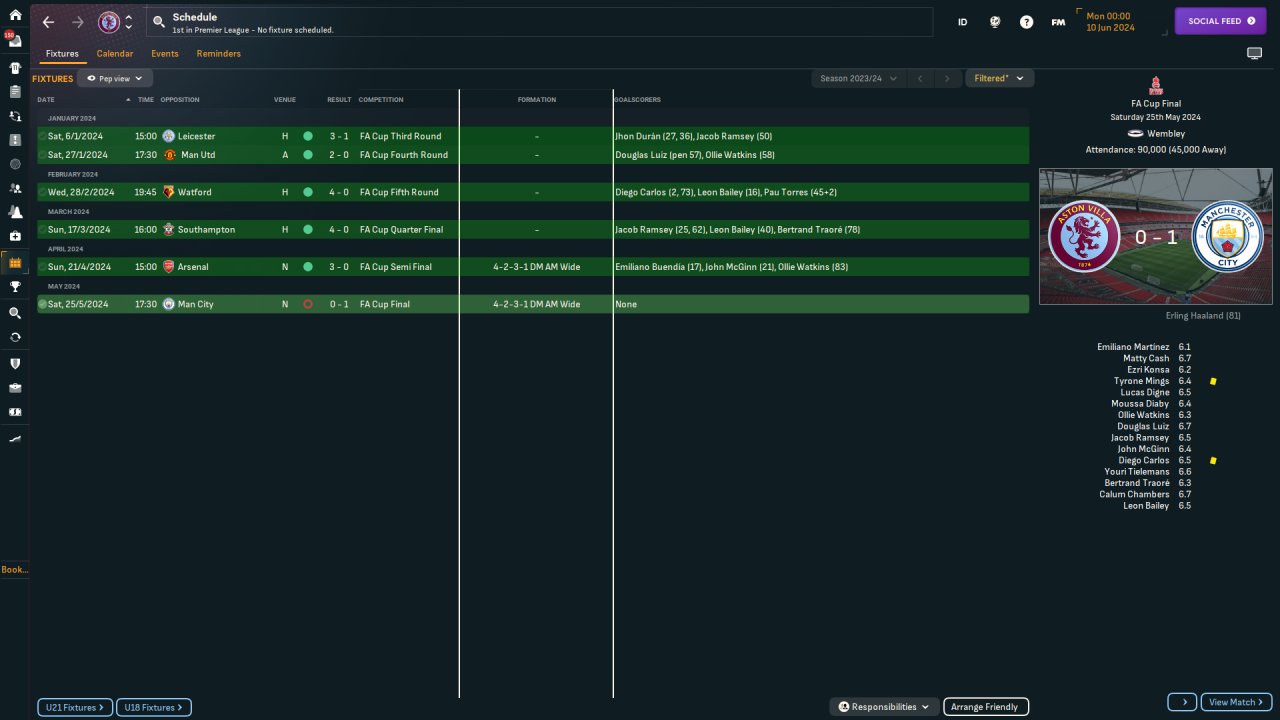Open the ID icon in top bar
Image resolution: width=1280 pixels, height=720 pixels.
[963, 22]
